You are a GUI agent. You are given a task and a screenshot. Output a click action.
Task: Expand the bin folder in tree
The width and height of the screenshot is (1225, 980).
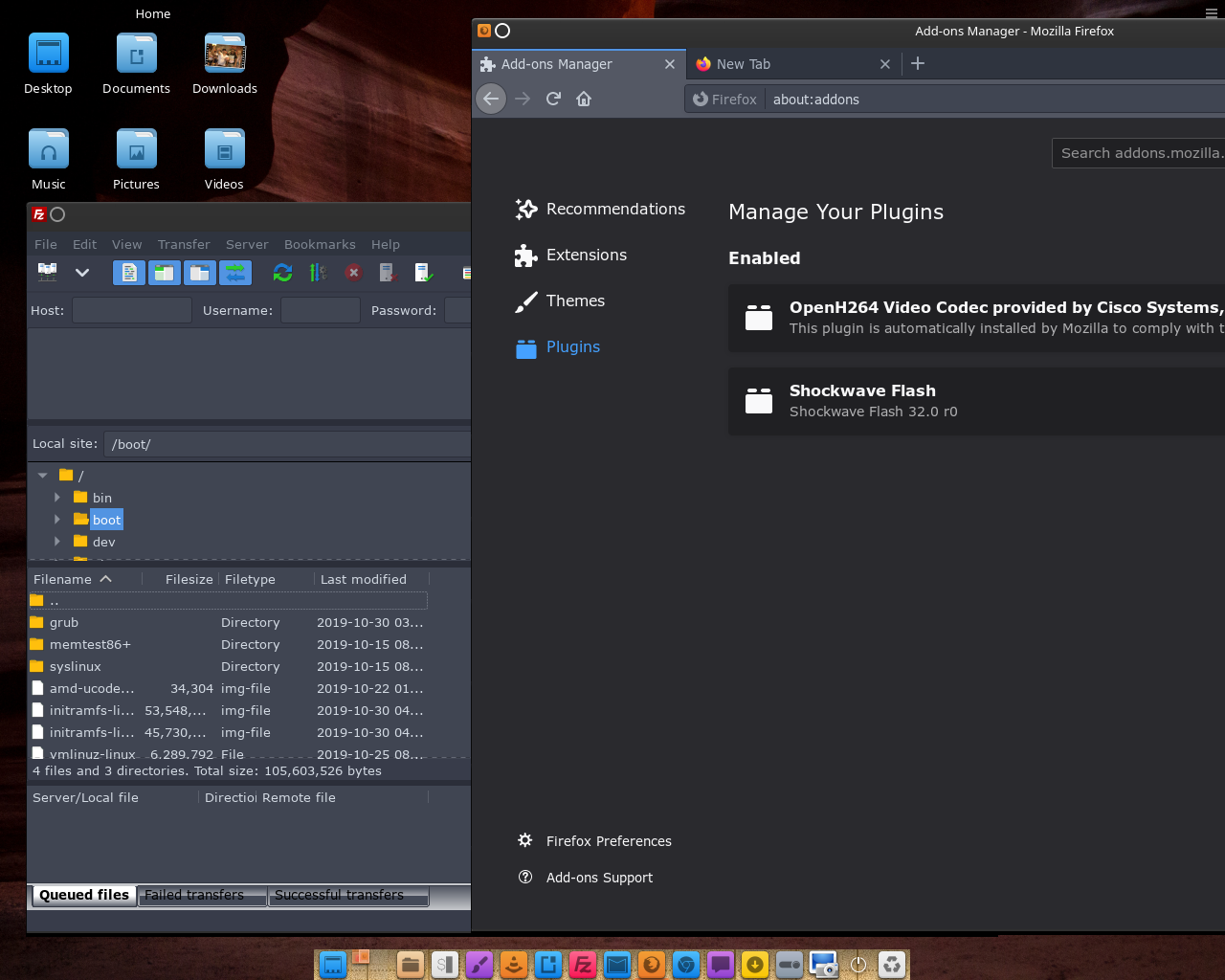(x=57, y=498)
